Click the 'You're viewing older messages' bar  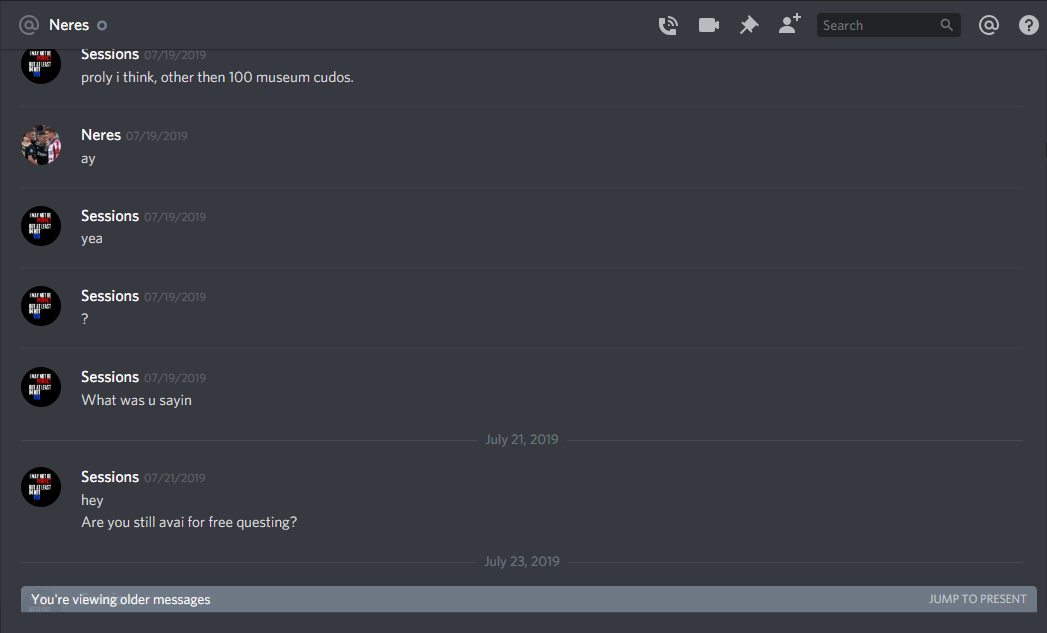[x=529, y=599]
